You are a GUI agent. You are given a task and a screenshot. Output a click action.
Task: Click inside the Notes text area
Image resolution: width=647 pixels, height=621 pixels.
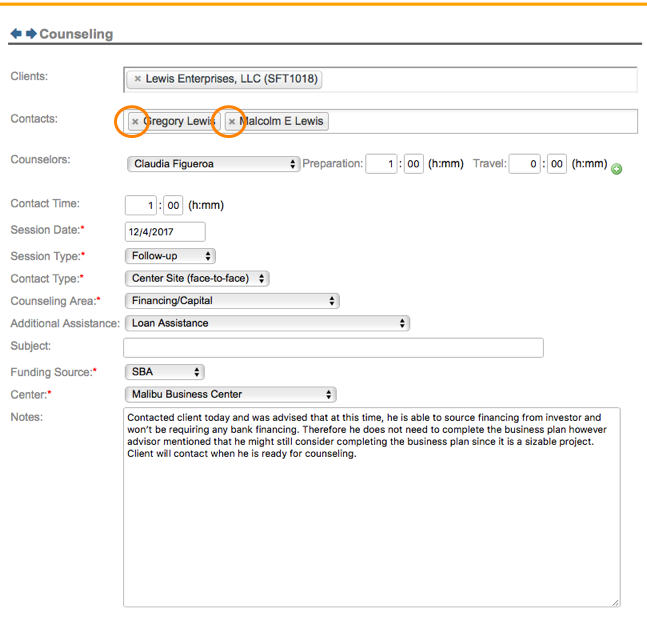coord(370,520)
